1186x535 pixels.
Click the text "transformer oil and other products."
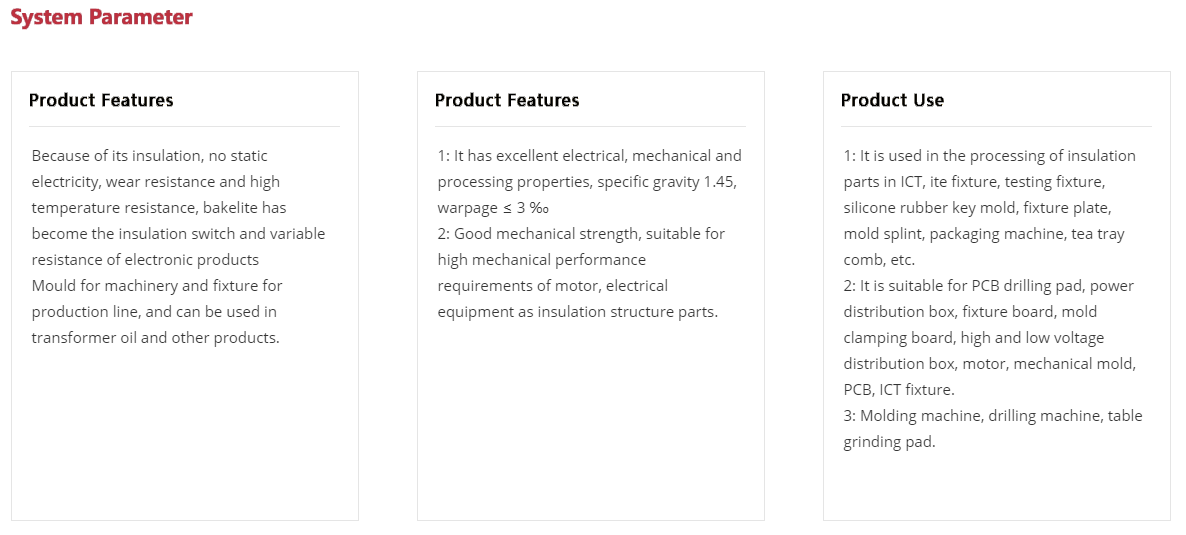(156, 338)
